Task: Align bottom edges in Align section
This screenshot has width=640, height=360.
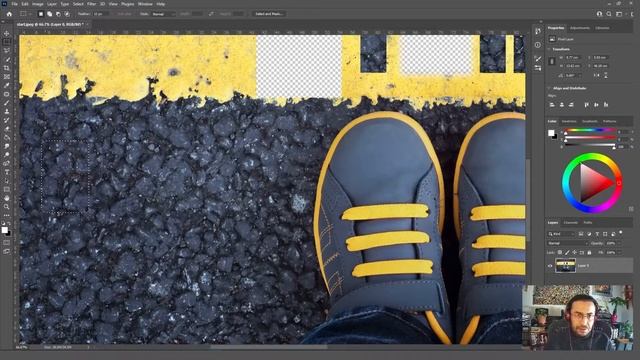Action: 606,105
